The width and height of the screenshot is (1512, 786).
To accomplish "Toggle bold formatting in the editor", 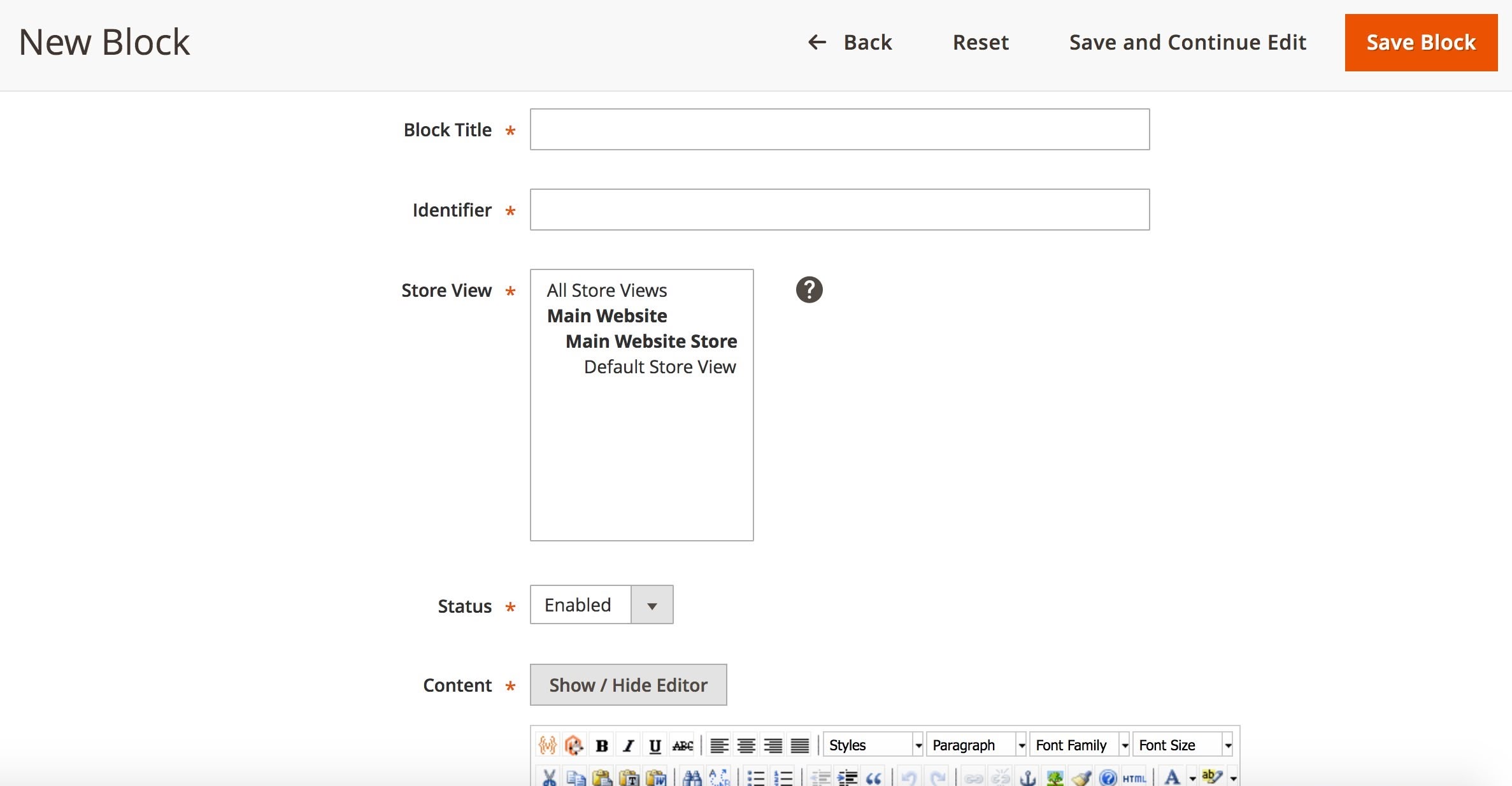I will tap(601, 745).
